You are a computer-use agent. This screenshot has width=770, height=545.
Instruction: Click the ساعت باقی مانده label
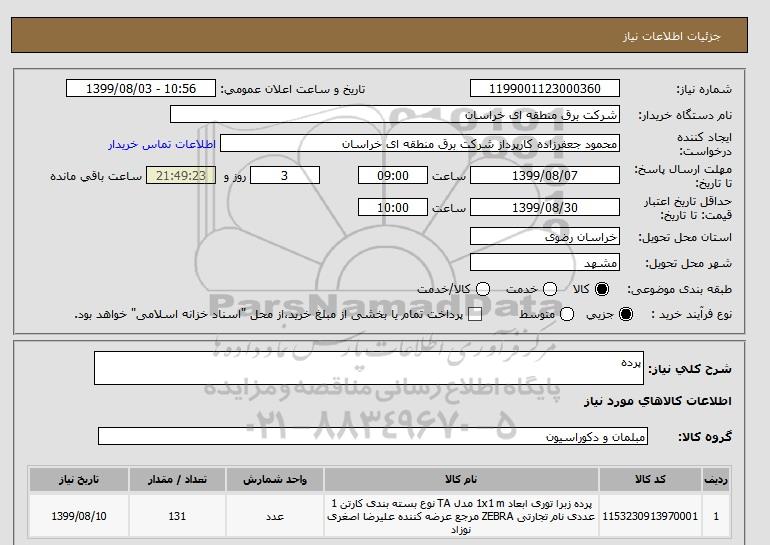pos(96,176)
